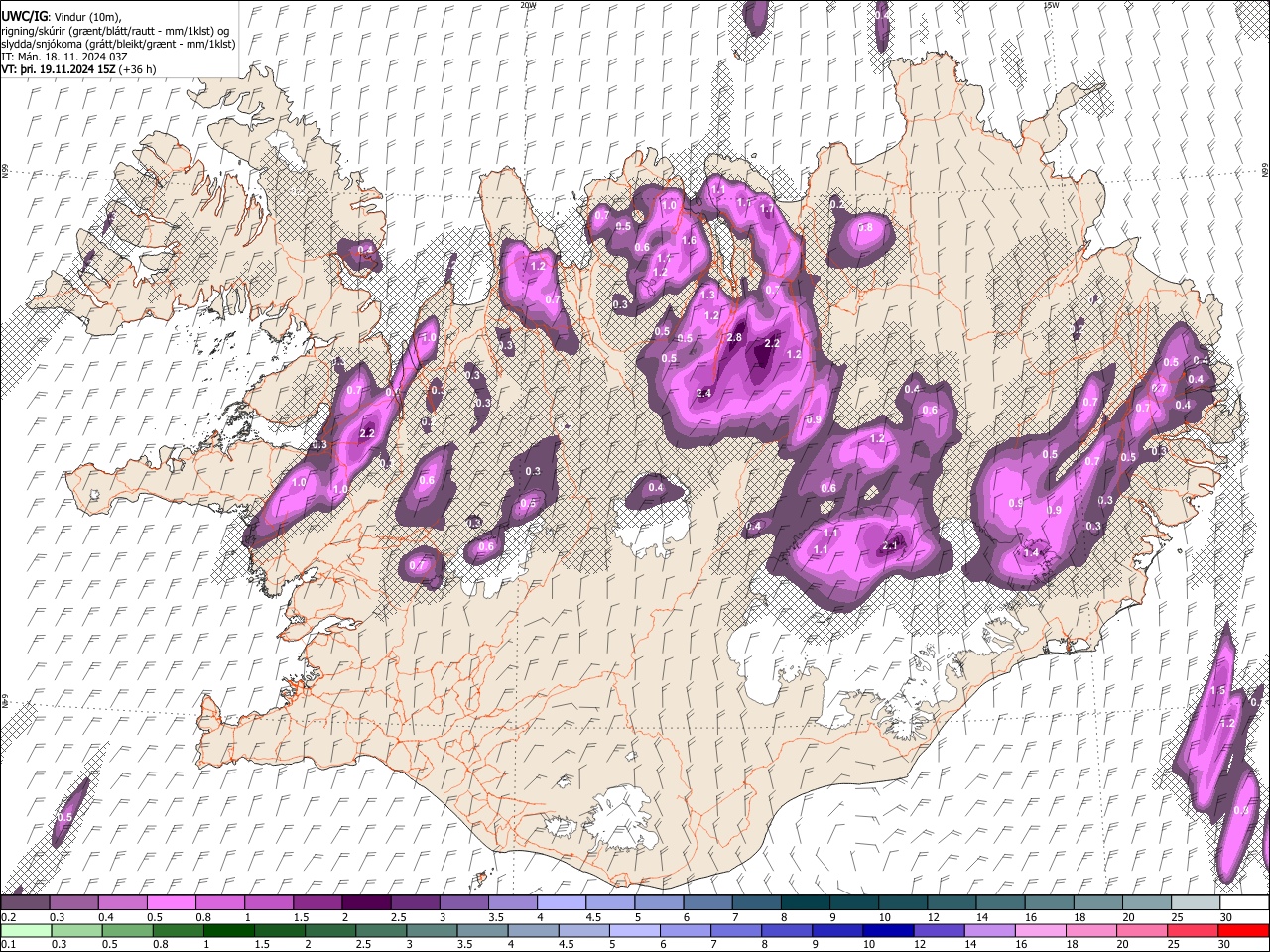Image resolution: width=1270 pixels, height=952 pixels.
Task: Pick the light lavender 4–4.5 upper swatch
Action: coord(561,902)
